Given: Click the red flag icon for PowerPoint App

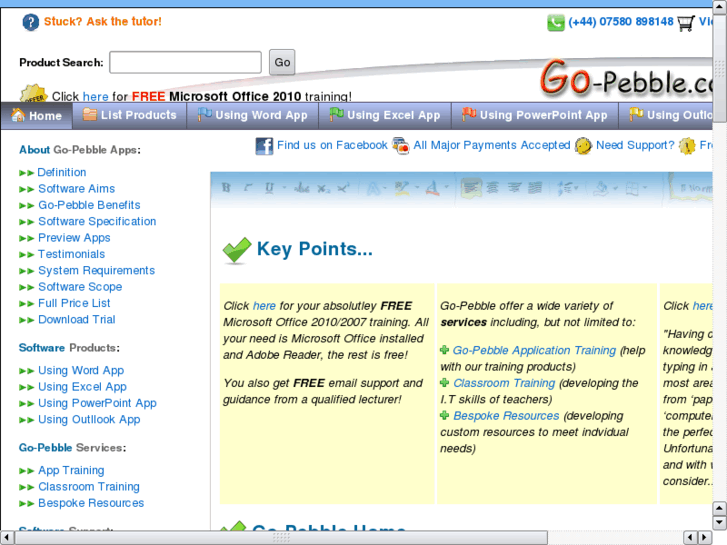Looking at the screenshot, I should tap(469, 114).
